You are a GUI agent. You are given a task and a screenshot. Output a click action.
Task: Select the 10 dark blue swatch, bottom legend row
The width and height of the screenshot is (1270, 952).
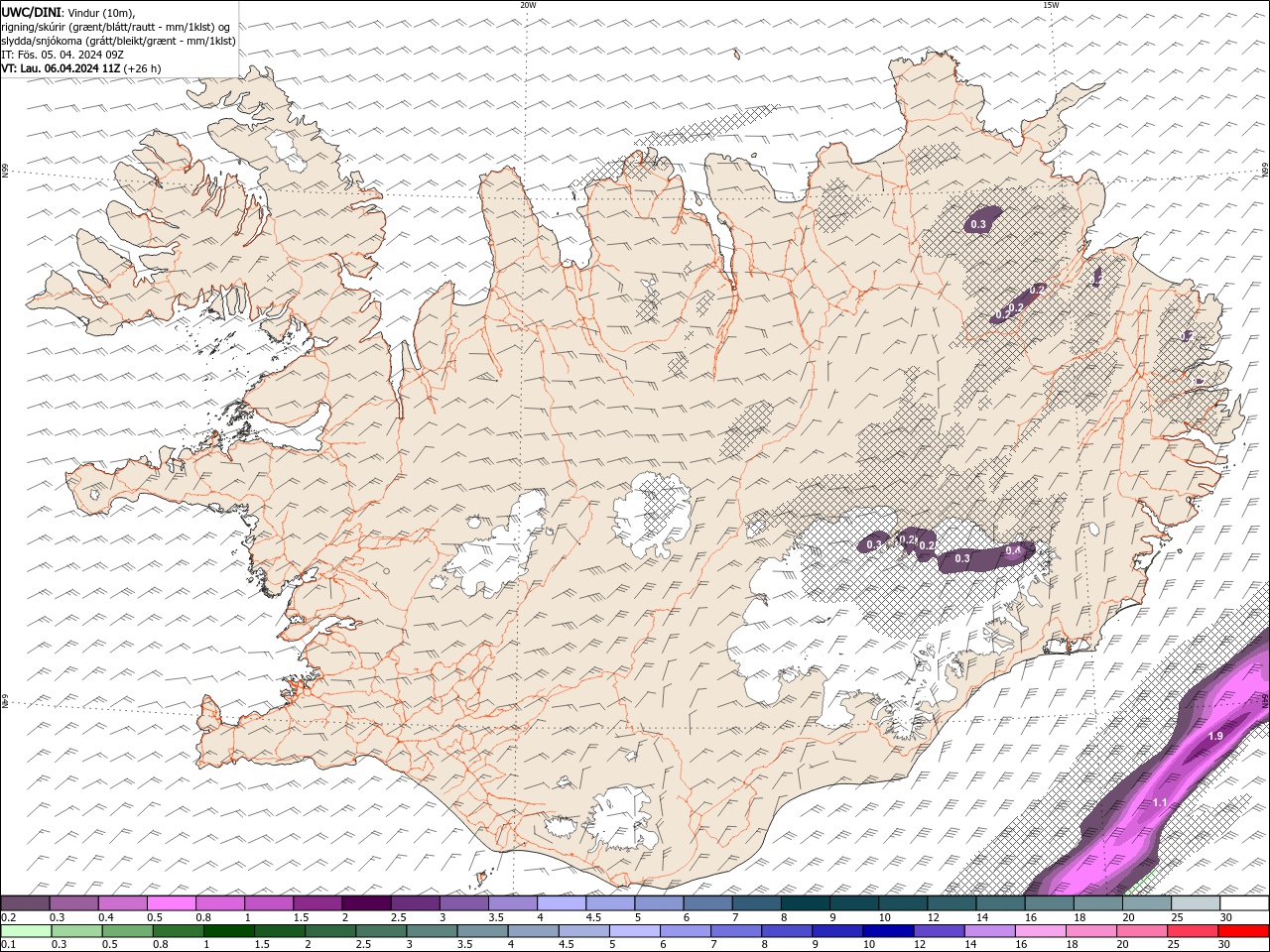click(888, 930)
